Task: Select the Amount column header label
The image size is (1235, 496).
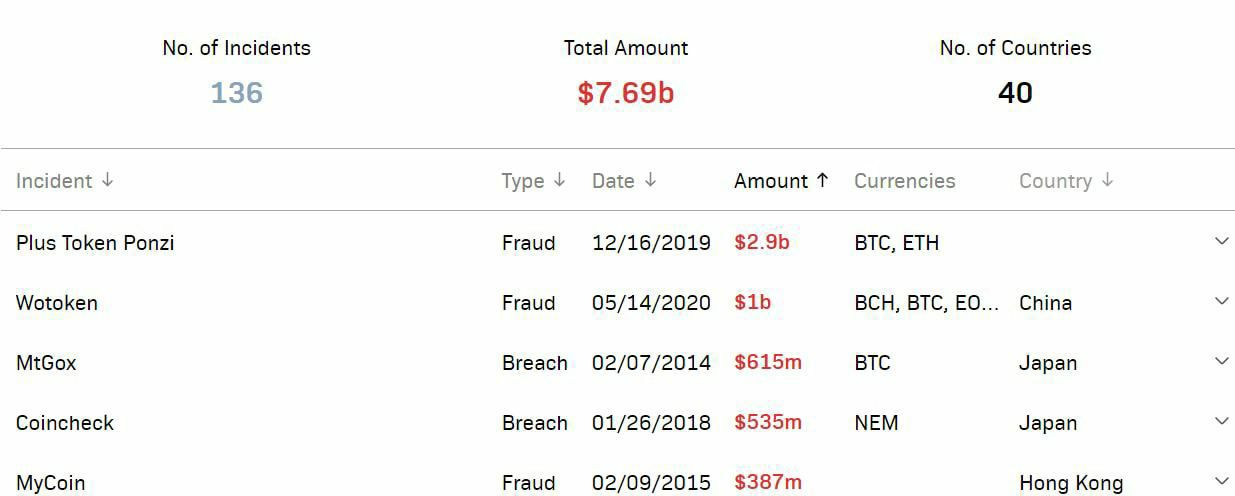Action: (771, 181)
